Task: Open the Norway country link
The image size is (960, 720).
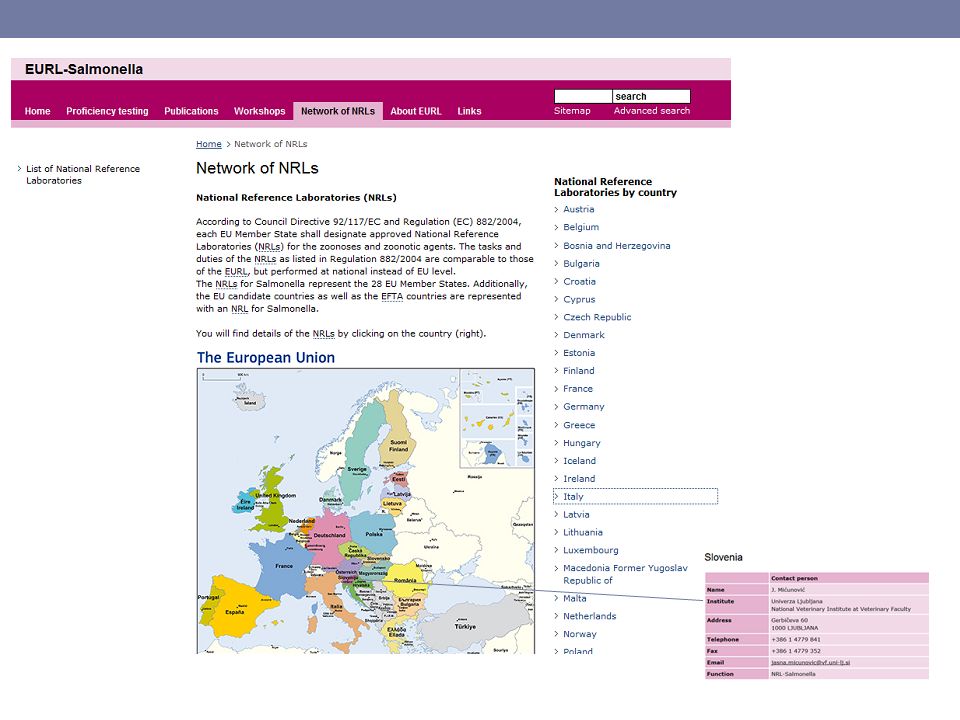Action: 580,634
